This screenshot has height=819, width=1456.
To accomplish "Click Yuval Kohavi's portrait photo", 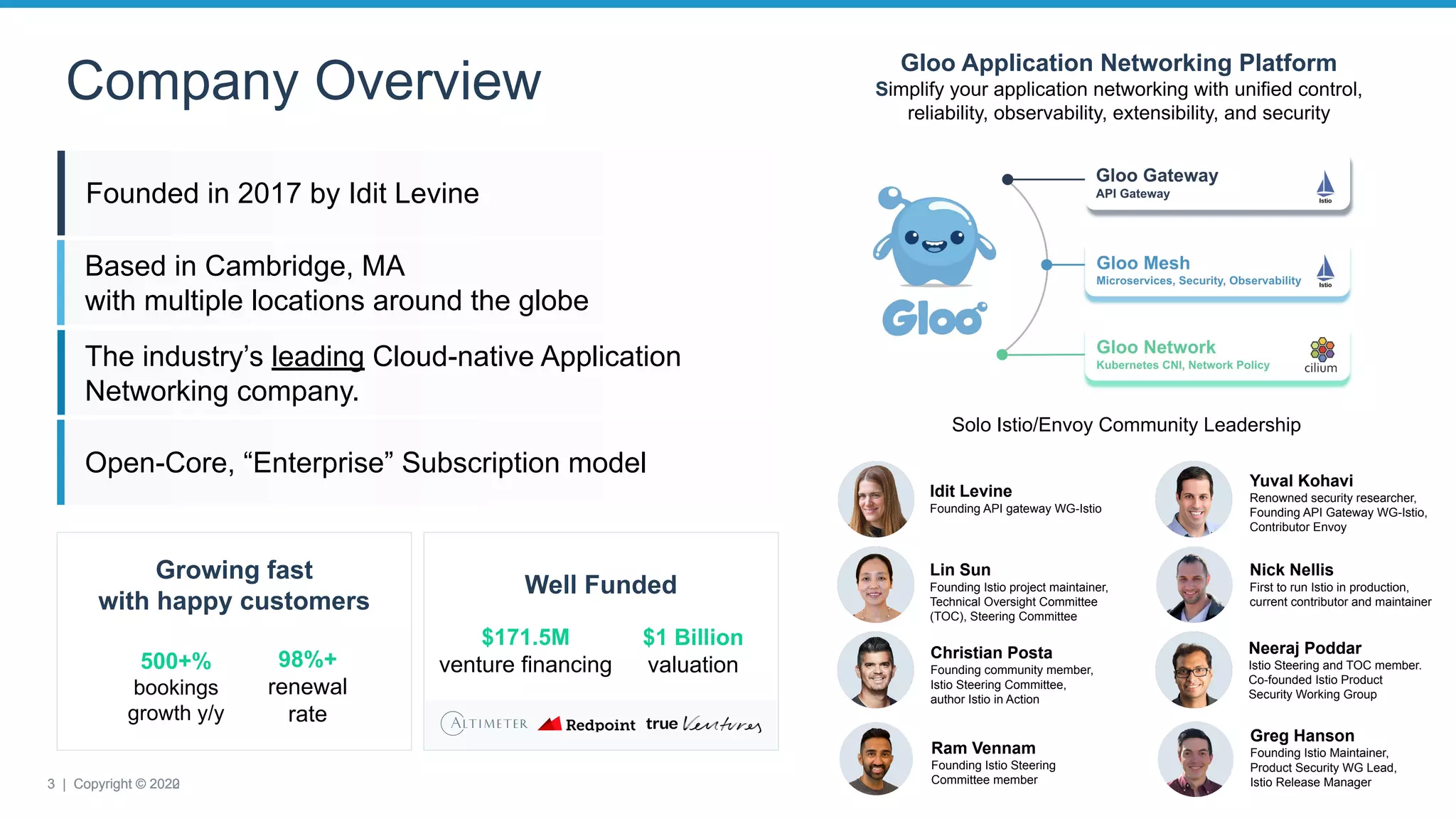I will pos(1194,499).
